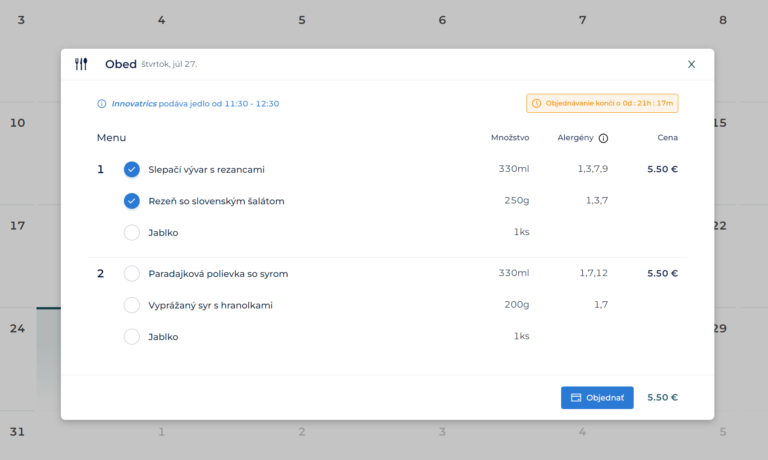Select Jablko in menu 1
The width and height of the screenshot is (768, 460).
(132, 233)
